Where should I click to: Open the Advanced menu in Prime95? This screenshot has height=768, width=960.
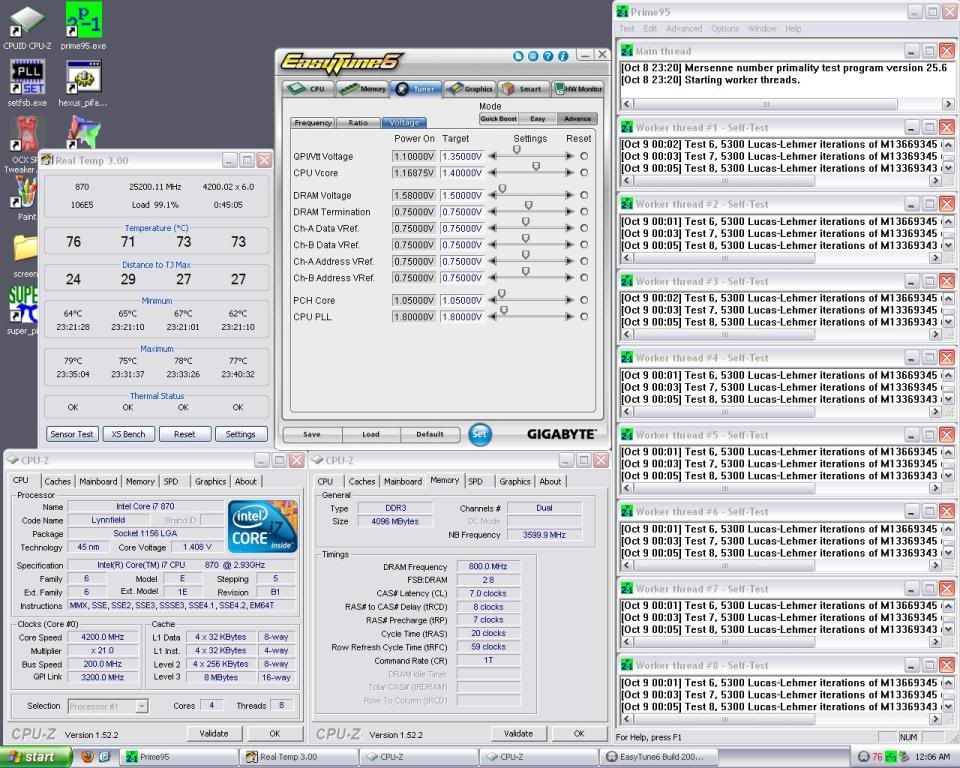point(684,29)
